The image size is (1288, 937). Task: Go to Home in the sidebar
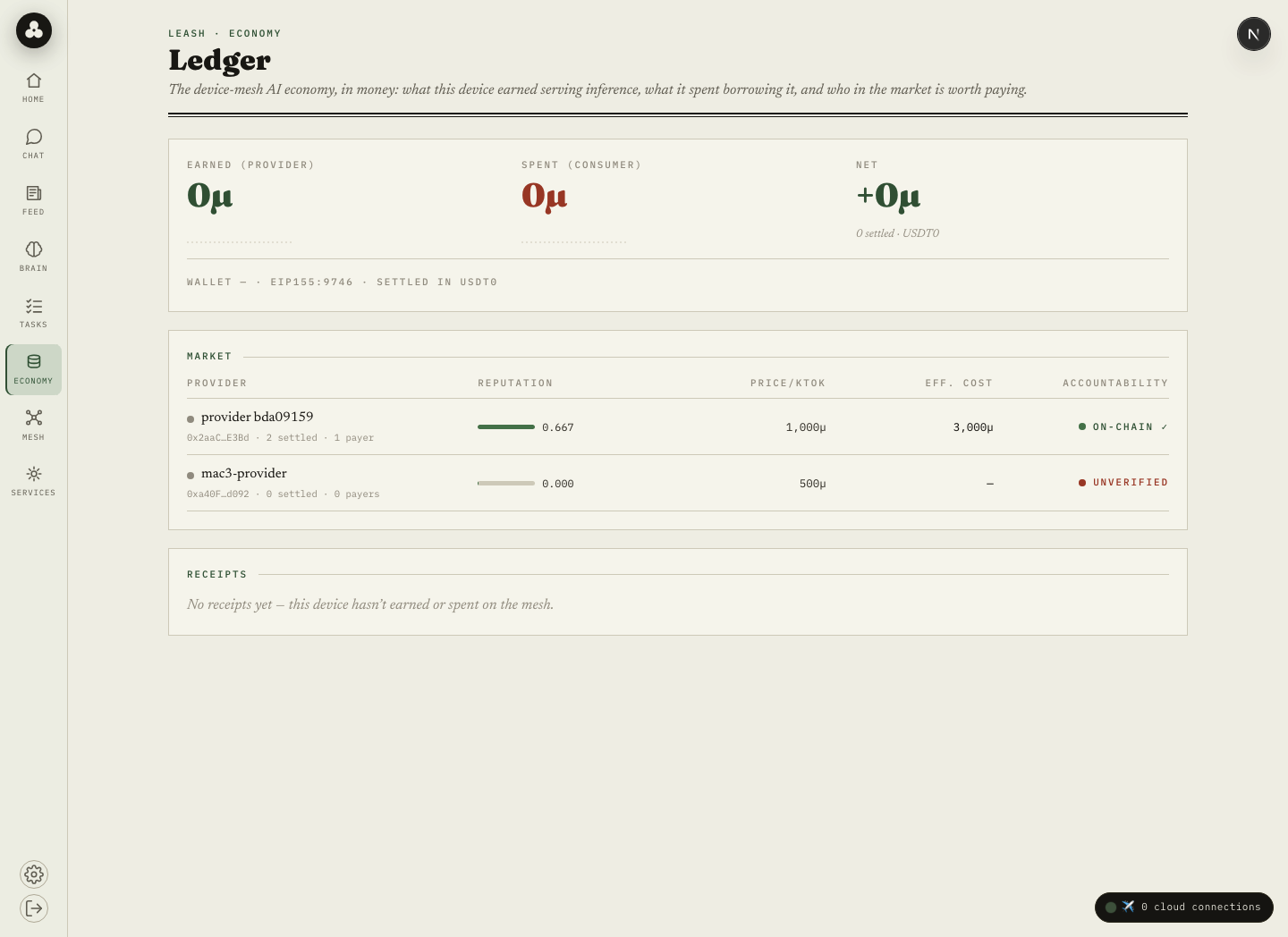33,88
